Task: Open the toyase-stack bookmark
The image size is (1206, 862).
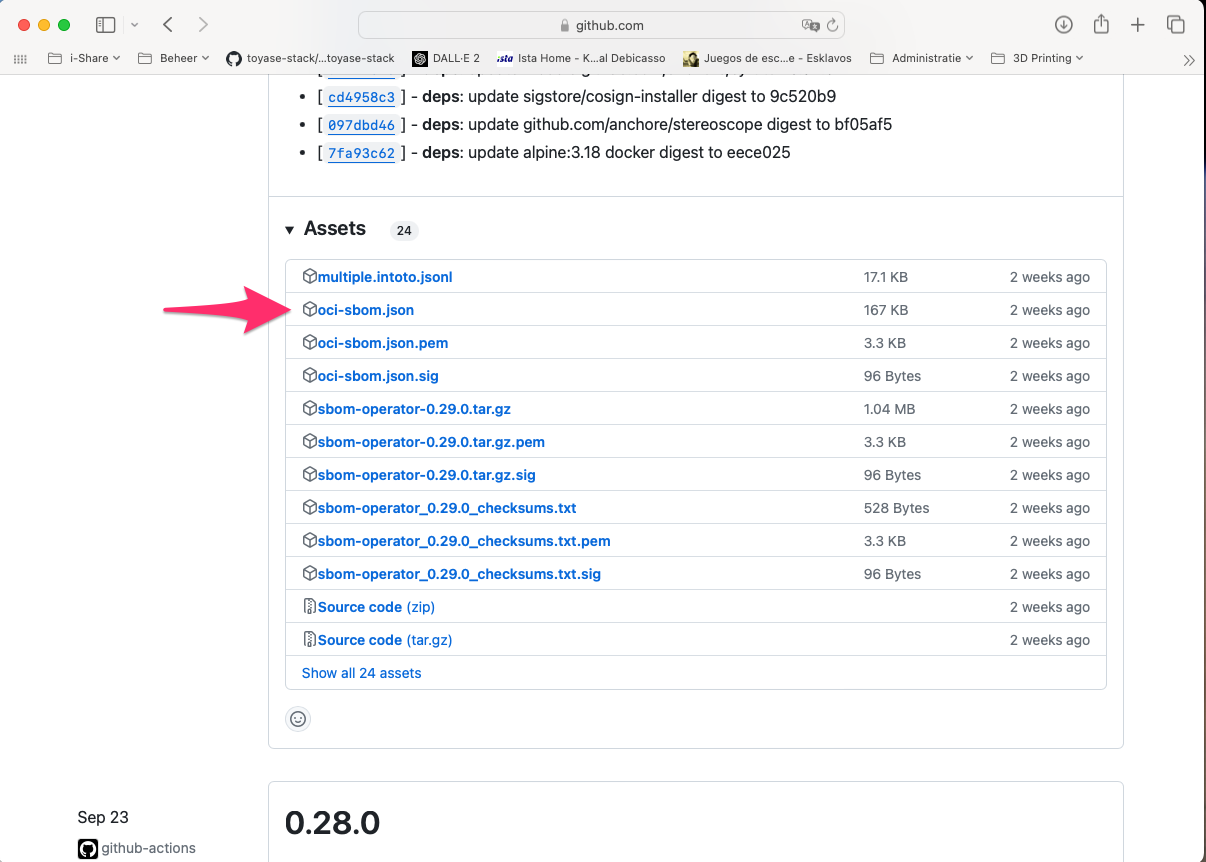Action: tap(311, 58)
